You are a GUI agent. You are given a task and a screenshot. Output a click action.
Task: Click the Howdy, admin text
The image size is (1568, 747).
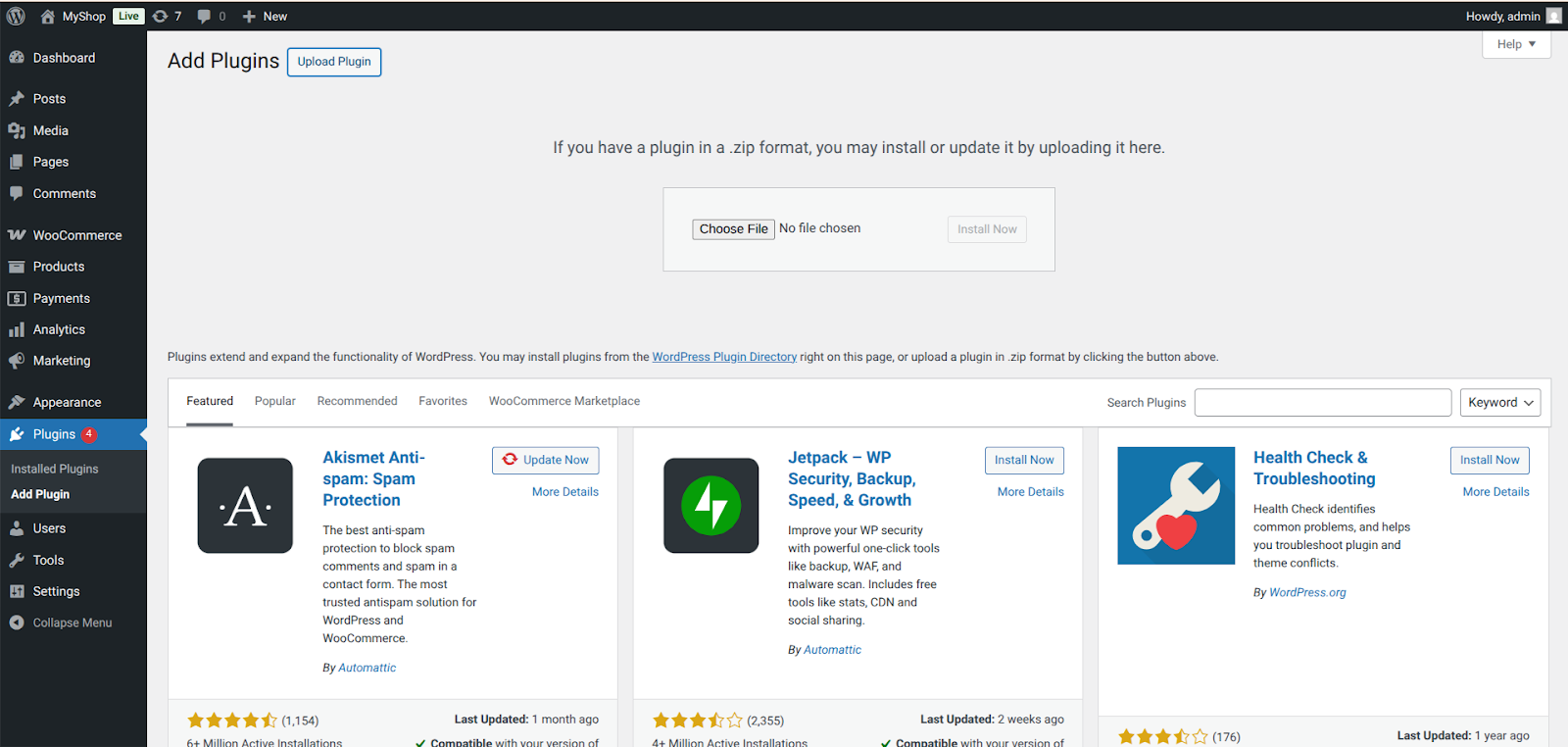(1503, 16)
